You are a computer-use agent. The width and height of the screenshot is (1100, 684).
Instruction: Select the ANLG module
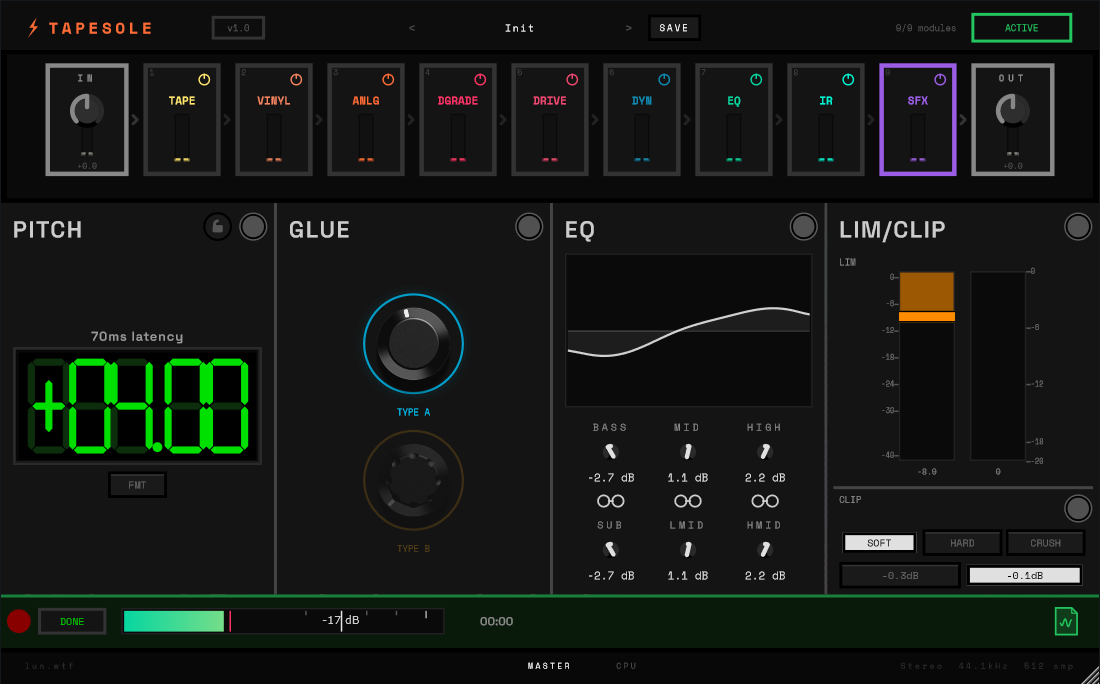365,120
